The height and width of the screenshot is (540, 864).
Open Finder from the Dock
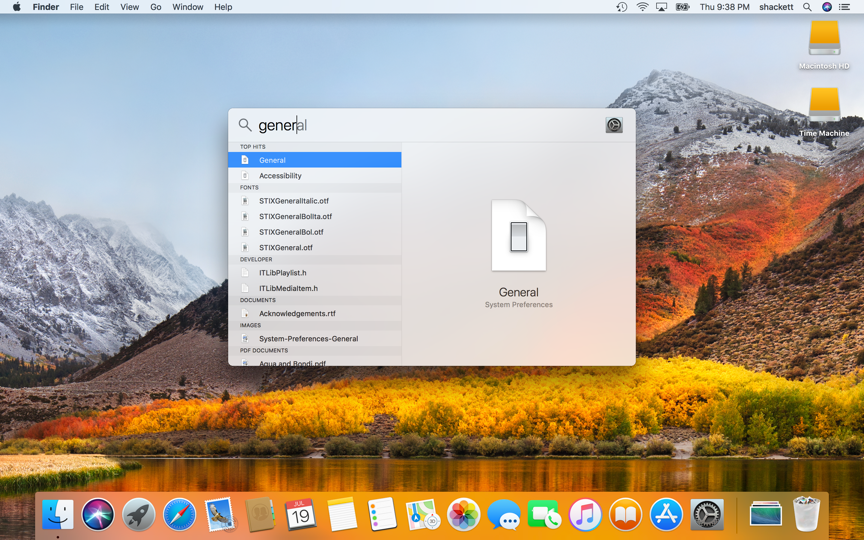tap(58, 515)
